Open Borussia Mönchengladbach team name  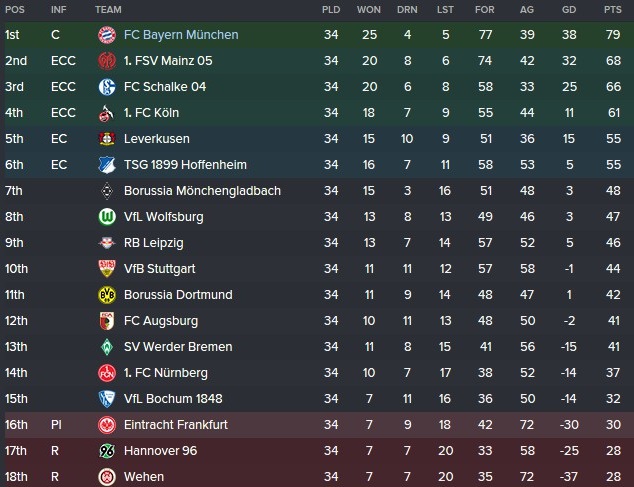(202, 191)
